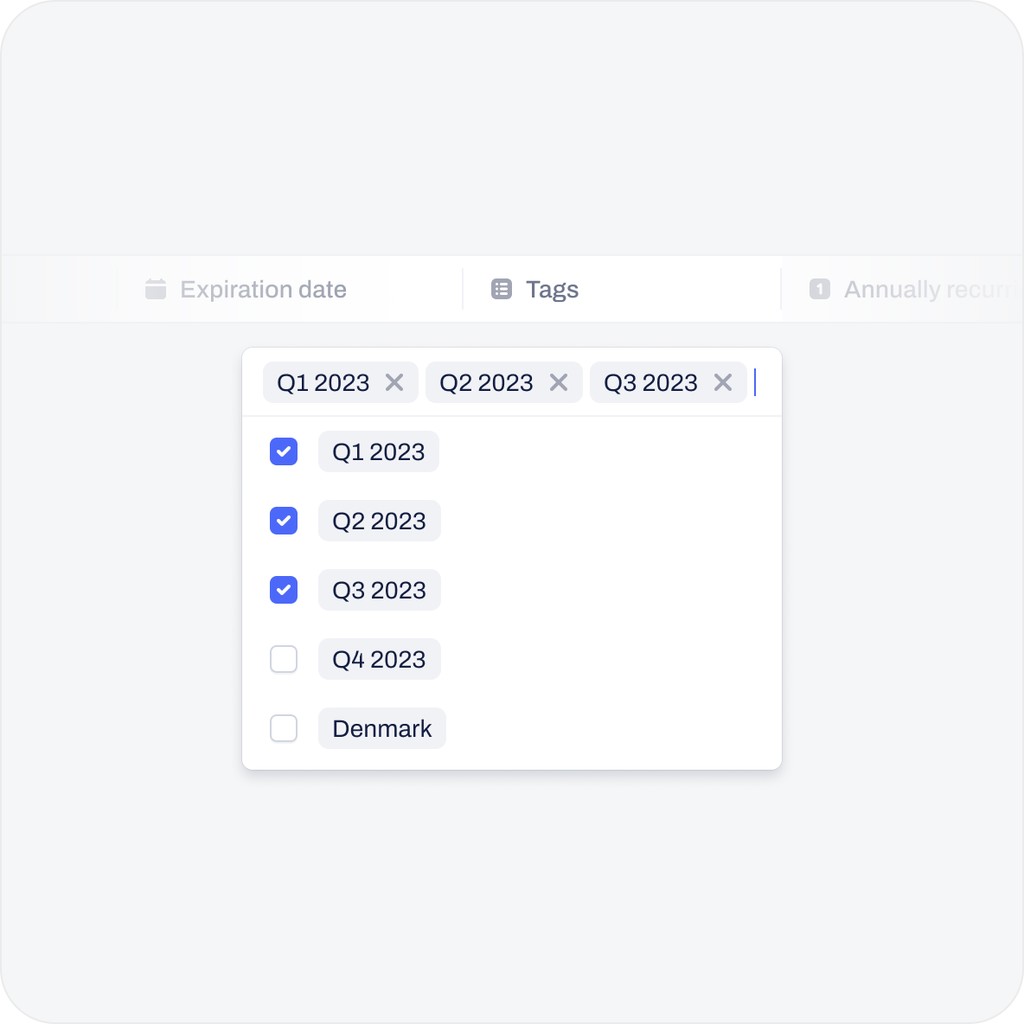The height and width of the screenshot is (1024, 1024).
Task: Switch to the Tags section
Action: tap(551, 288)
